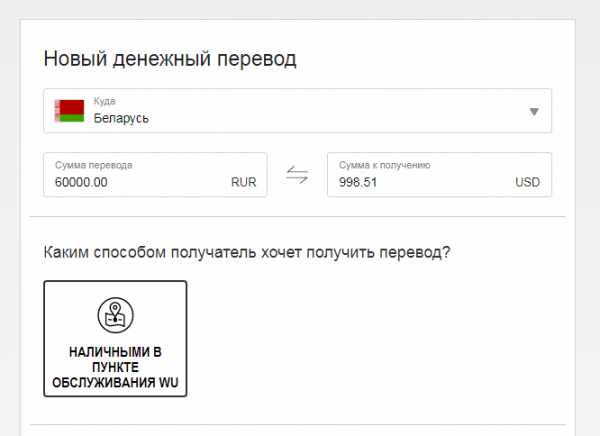Click the 60000.00 transfer amount value
600x436 pixels.
click(81, 183)
